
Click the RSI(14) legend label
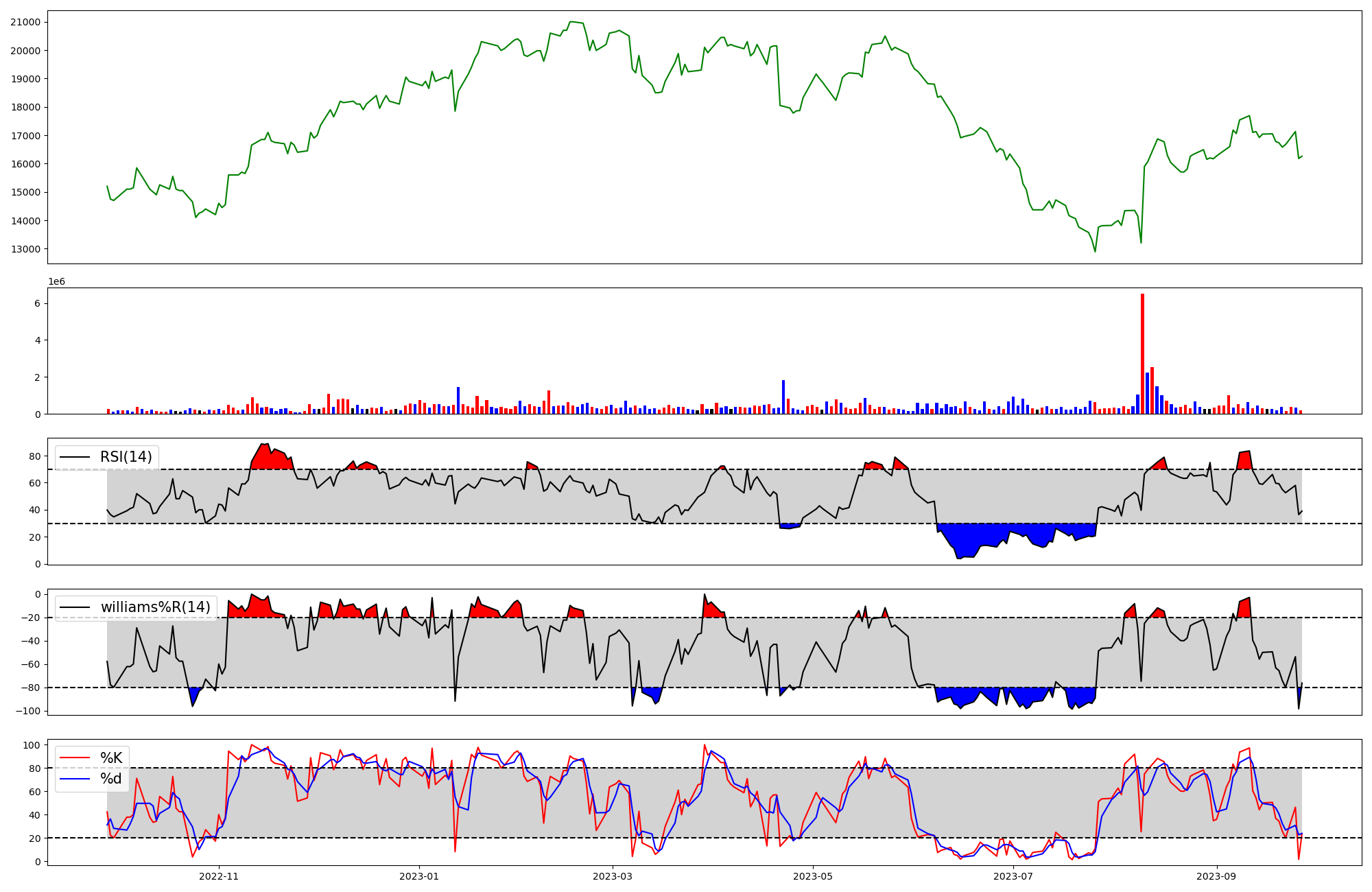[126, 457]
